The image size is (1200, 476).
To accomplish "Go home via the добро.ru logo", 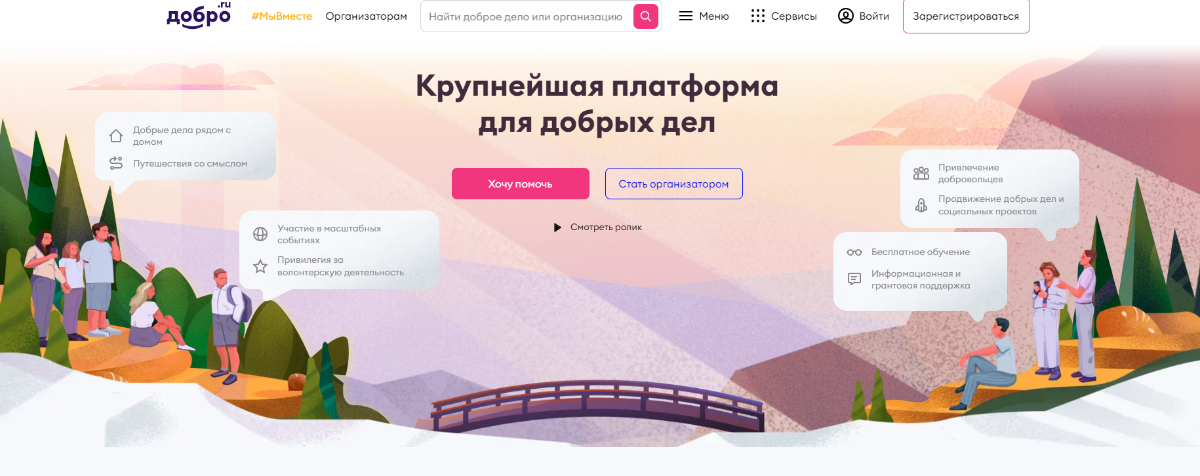I will [198, 15].
